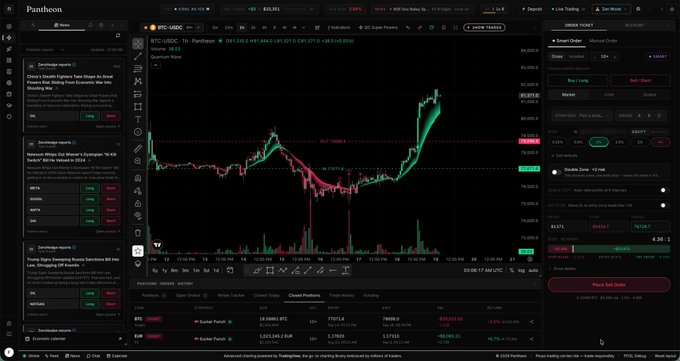Switch to Manual Order tab
Image resolution: width=680 pixels, height=361 pixels.
click(x=603, y=41)
